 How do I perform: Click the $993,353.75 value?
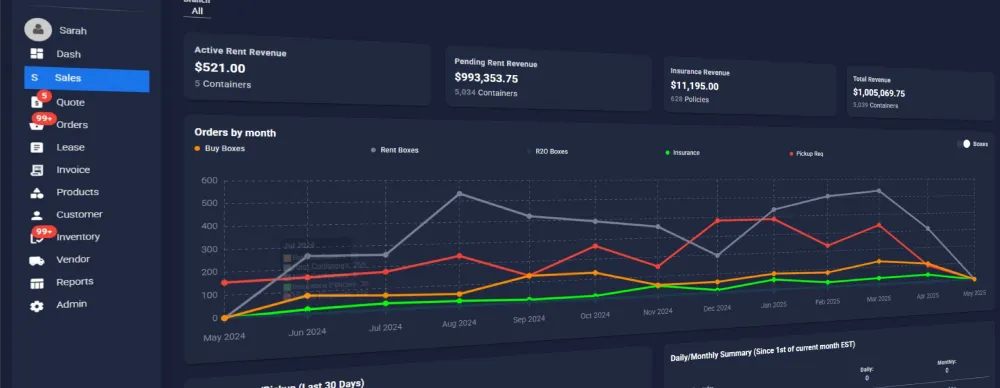486,78
